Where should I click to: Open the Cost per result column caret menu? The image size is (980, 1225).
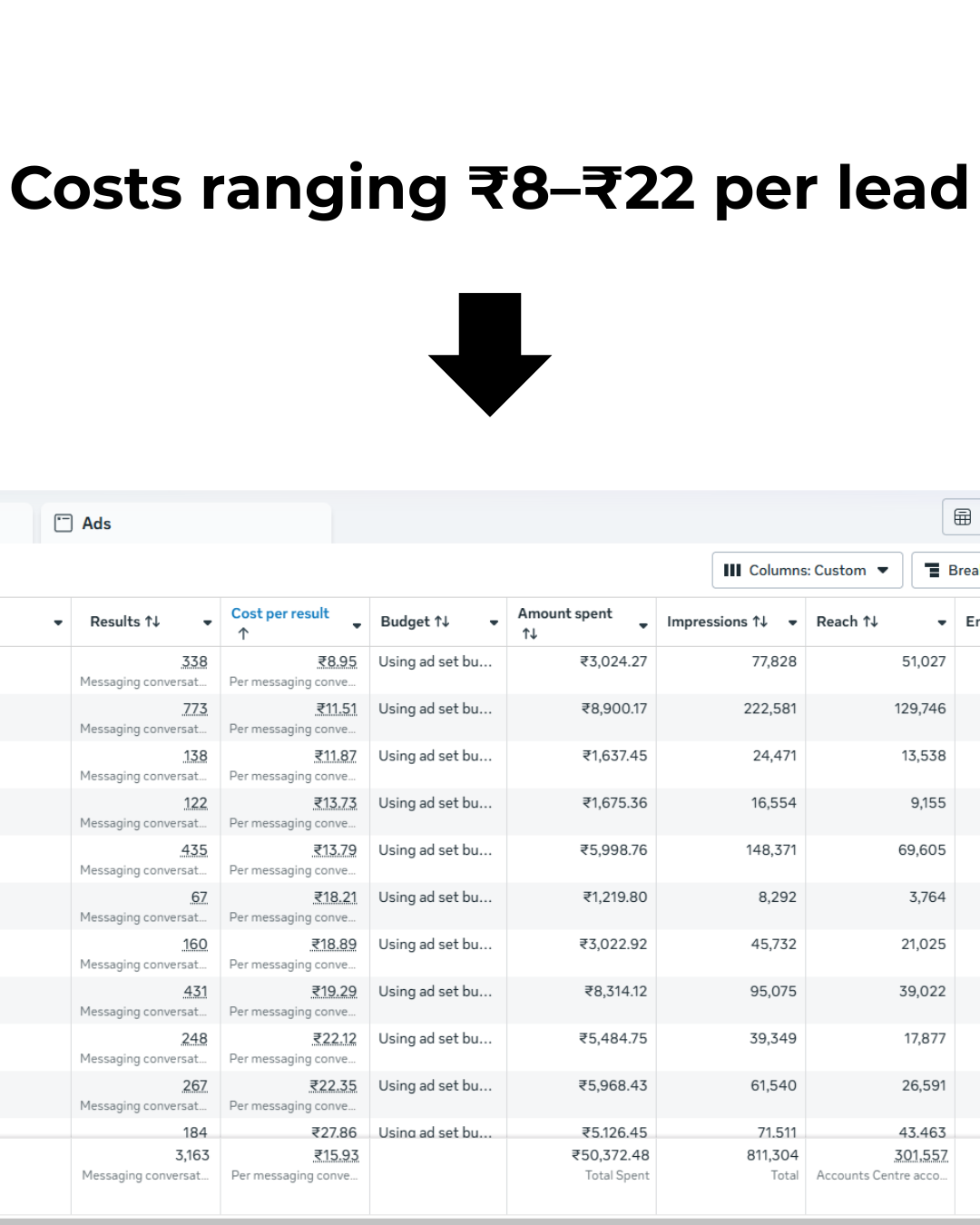tap(357, 625)
